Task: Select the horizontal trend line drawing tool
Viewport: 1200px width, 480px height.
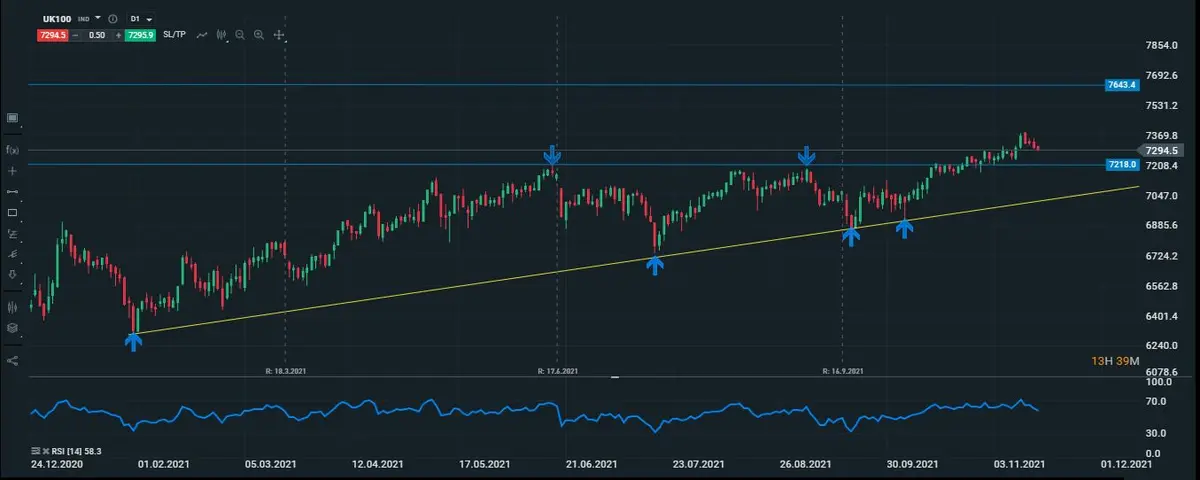Action: [x=13, y=191]
